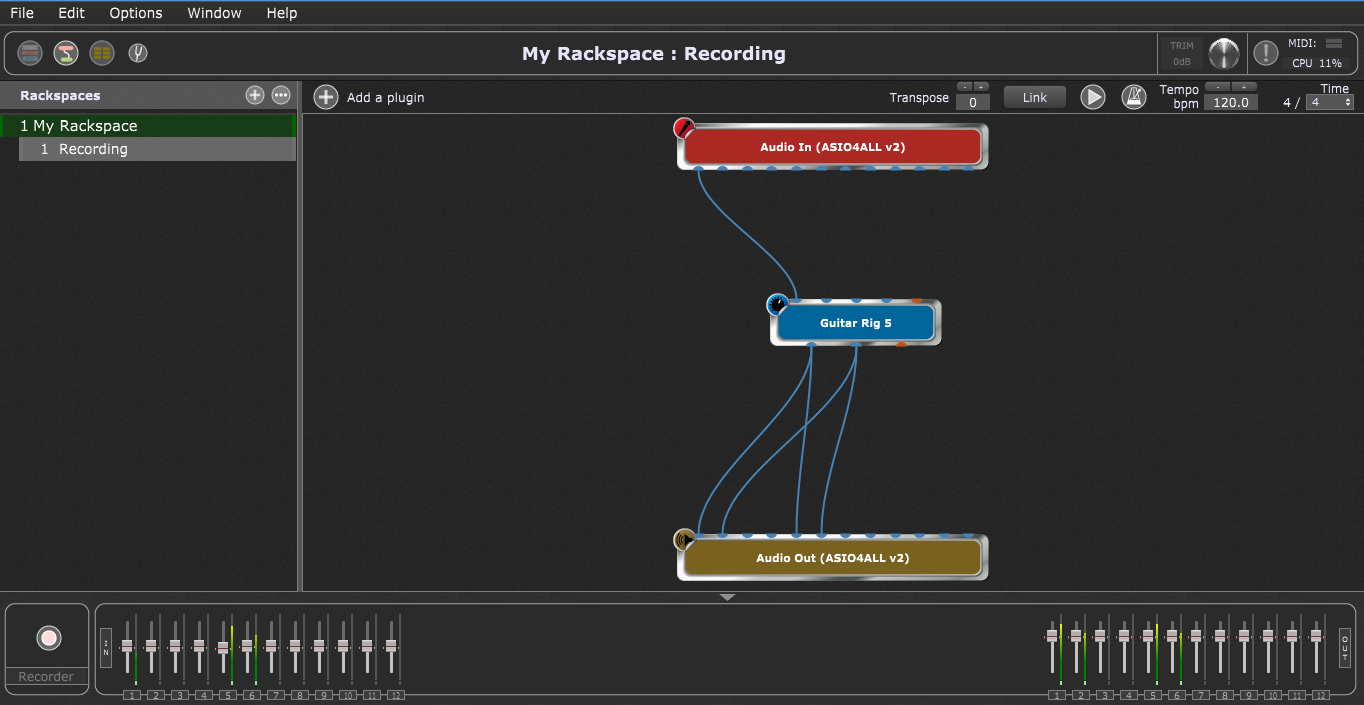Open the Options menu

tap(136, 13)
